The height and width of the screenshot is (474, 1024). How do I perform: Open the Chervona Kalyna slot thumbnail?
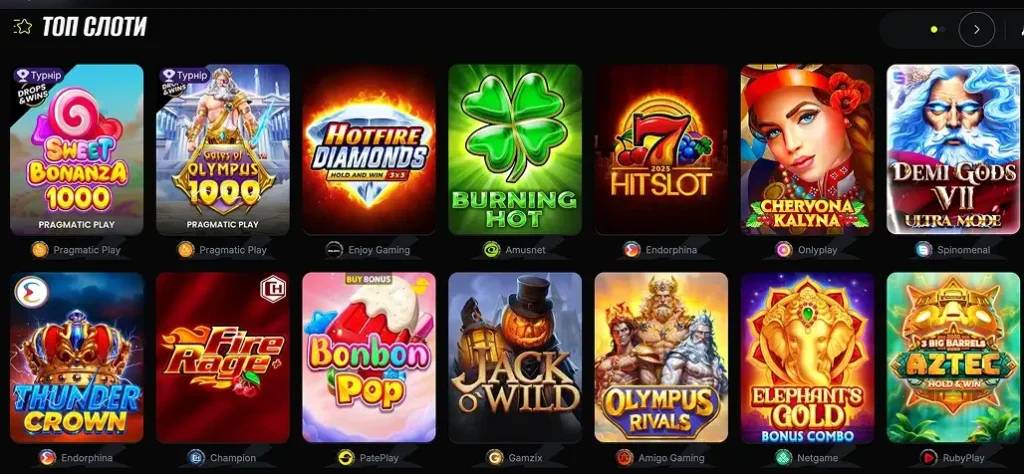(807, 149)
